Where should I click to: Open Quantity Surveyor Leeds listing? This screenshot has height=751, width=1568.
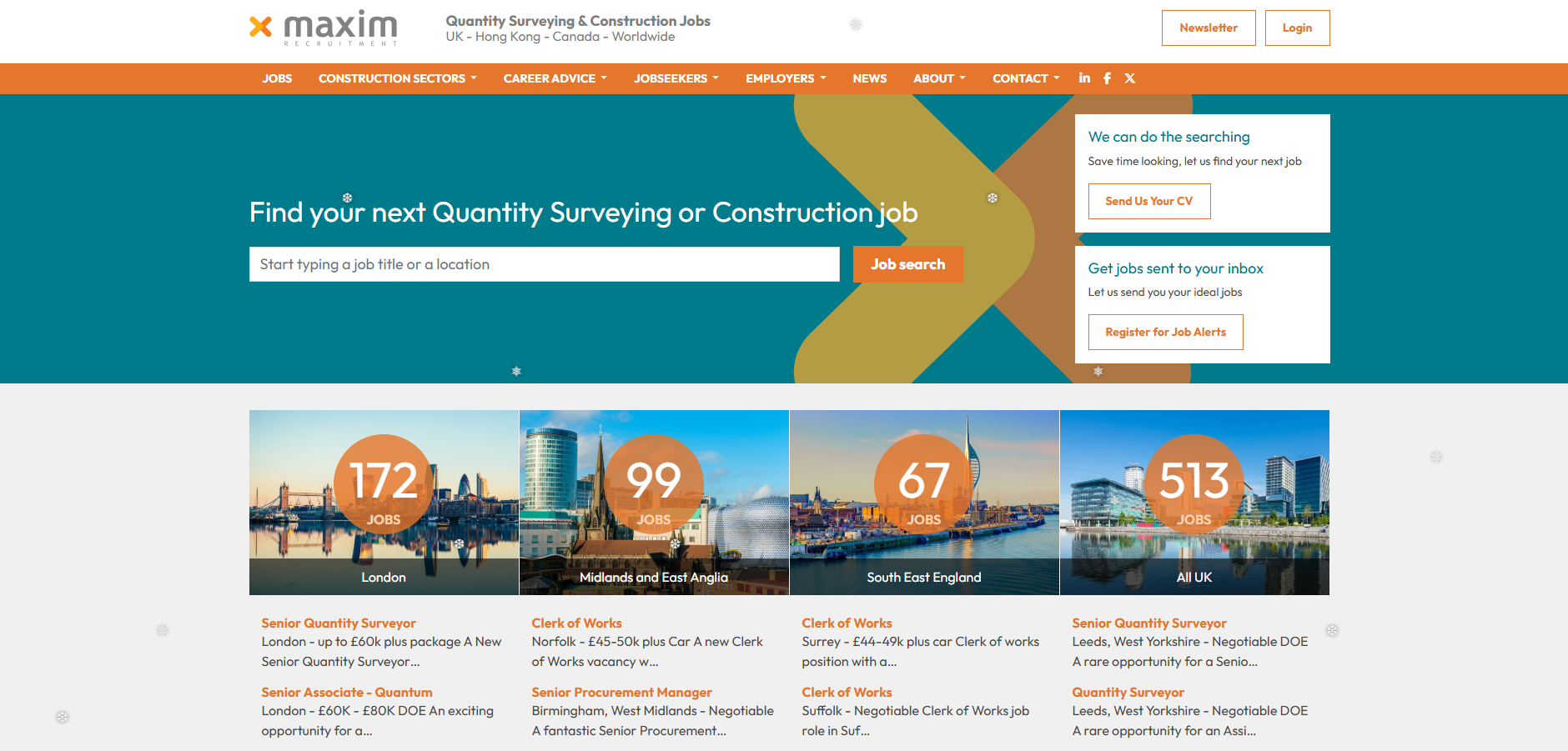(1128, 693)
